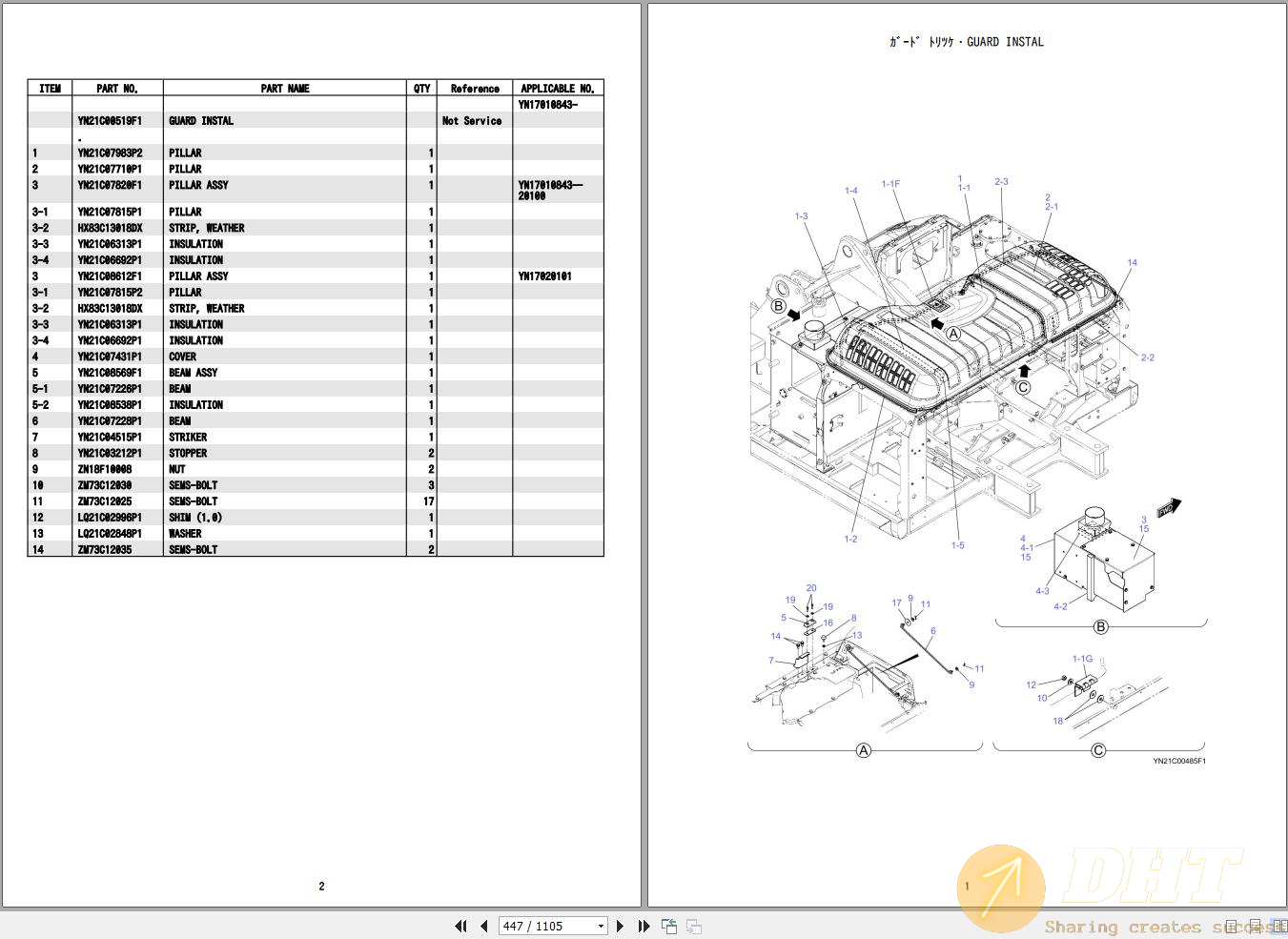Click the APPLICABLE NO. column header
Viewport: 1288px width, 939px height.
tap(558, 89)
